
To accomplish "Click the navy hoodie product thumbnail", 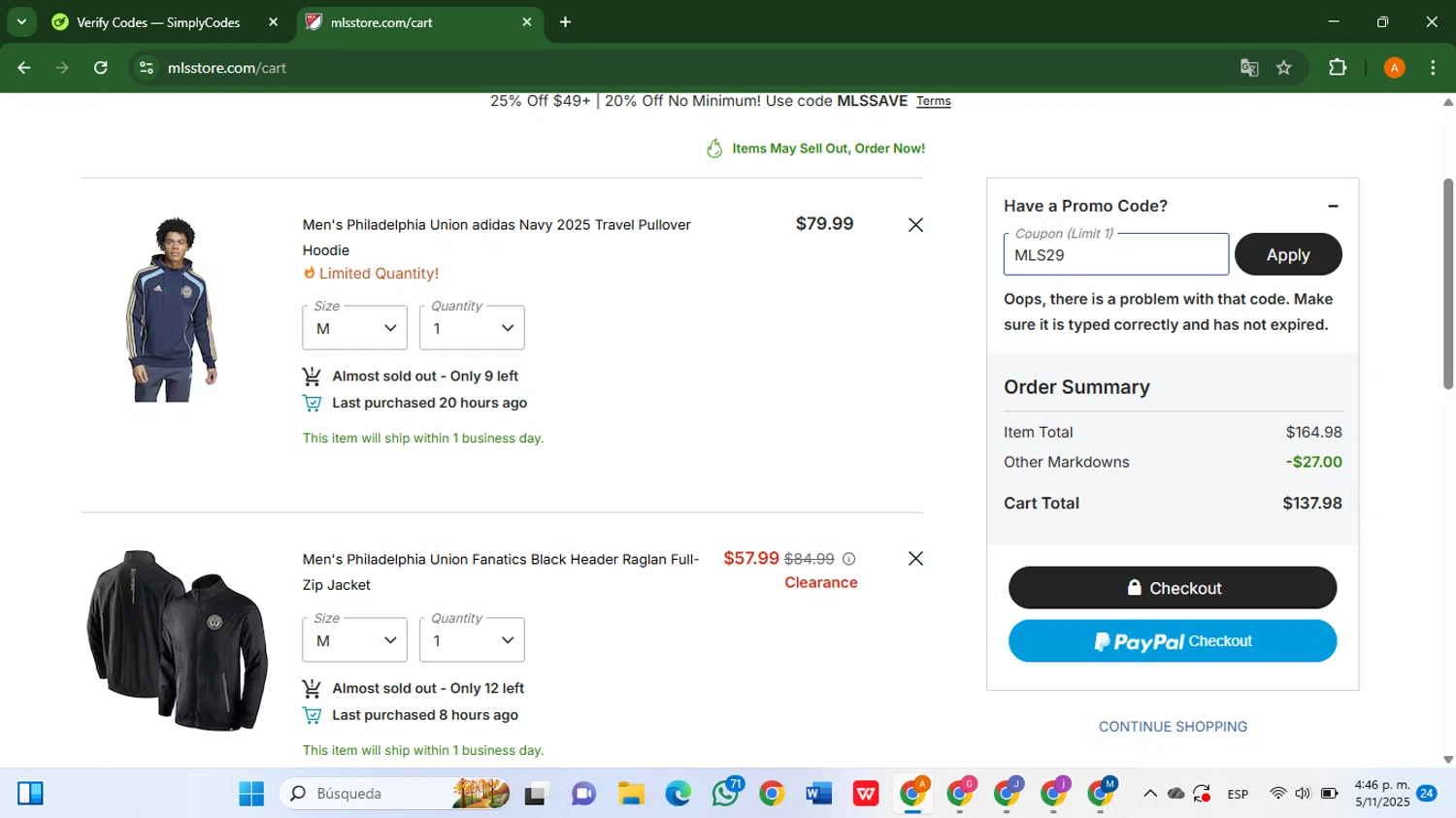I will pyautogui.click(x=173, y=310).
